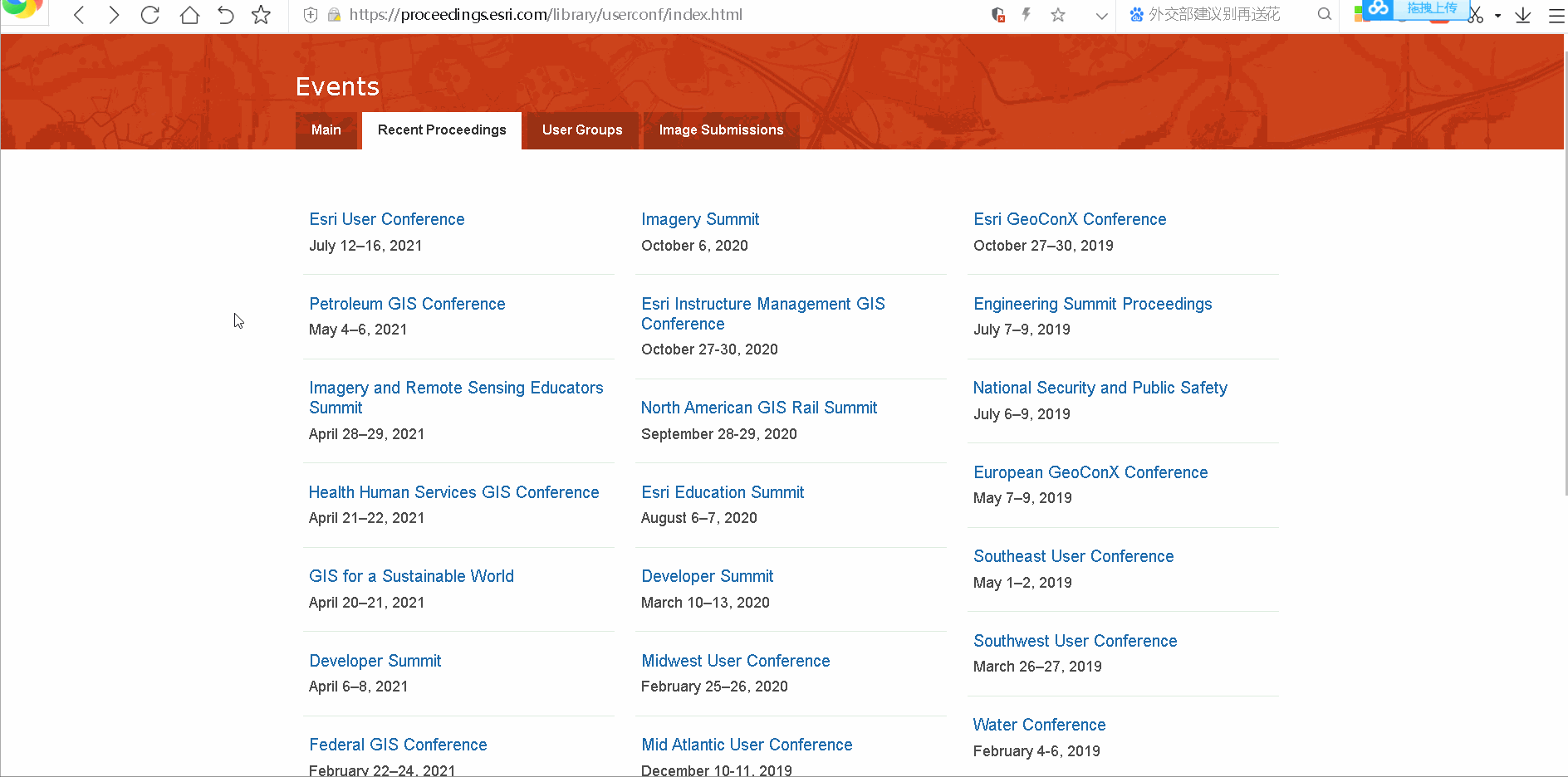Image resolution: width=1568 pixels, height=777 pixels.
Task: Open the Image Submissions tab
Action: click(721, 130)
